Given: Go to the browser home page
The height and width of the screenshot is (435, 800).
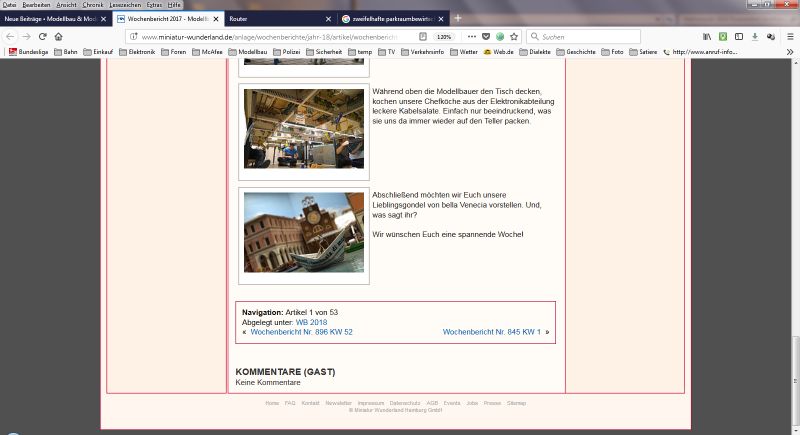Looking at the screenshot, I should click(58, 36).
